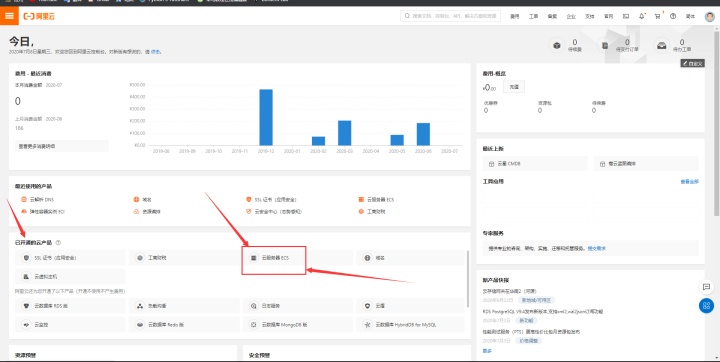
Task: Open the 费用 (fees) header menu
Action: 514,17
